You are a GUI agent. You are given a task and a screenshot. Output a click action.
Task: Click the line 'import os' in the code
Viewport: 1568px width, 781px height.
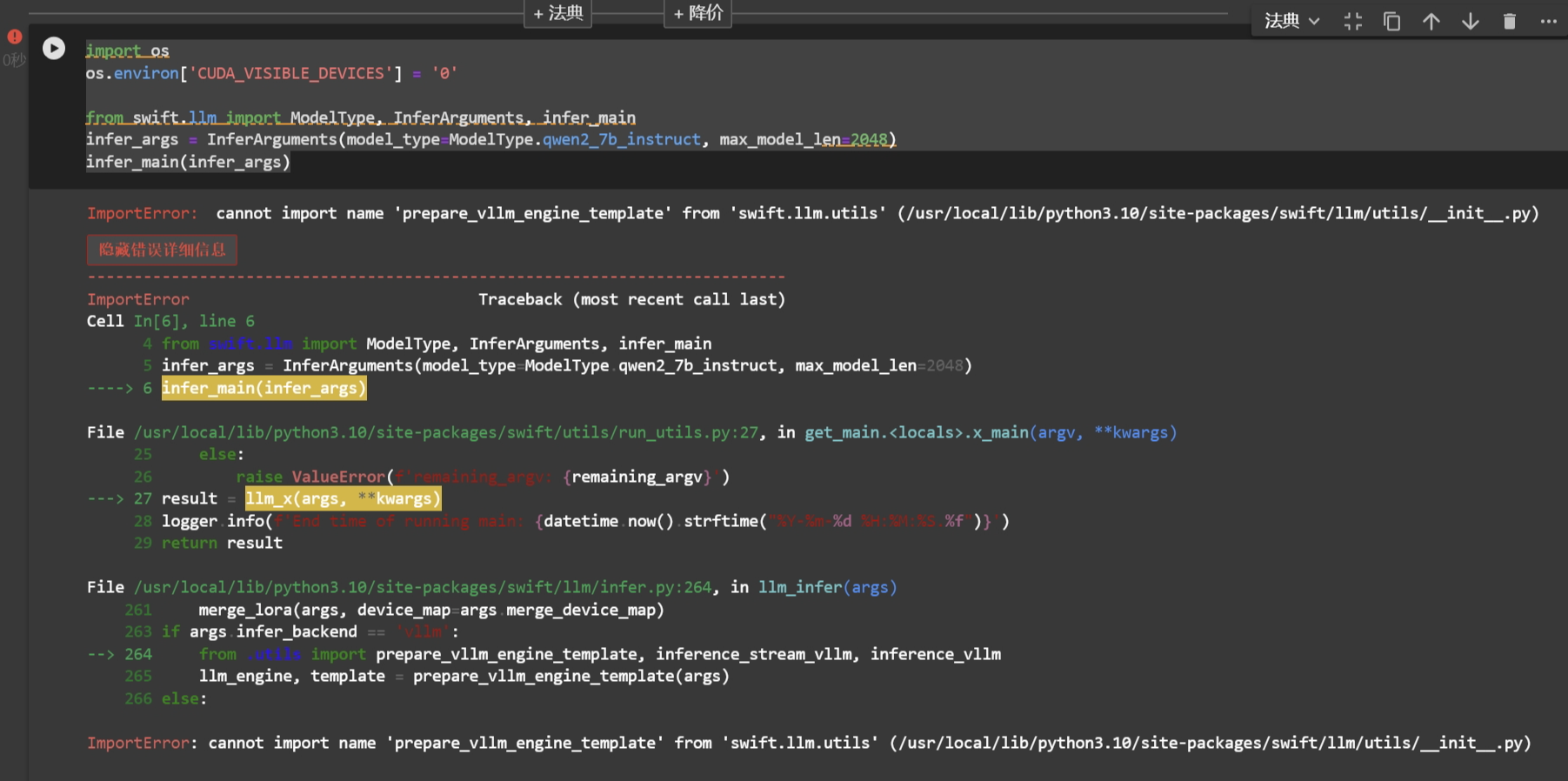coord(127,50)
